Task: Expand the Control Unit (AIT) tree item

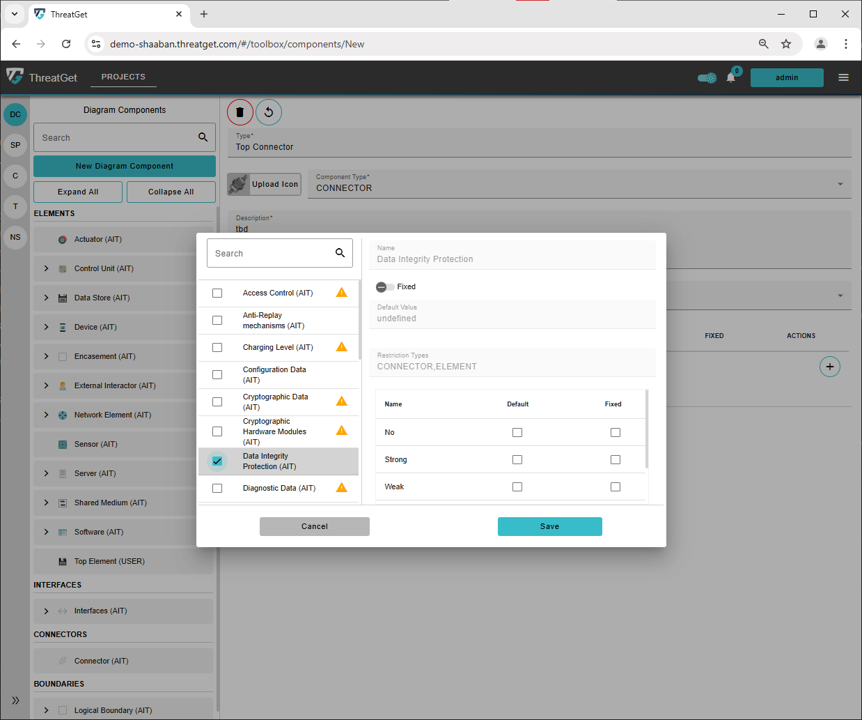Action: click(x=45, y=268)
